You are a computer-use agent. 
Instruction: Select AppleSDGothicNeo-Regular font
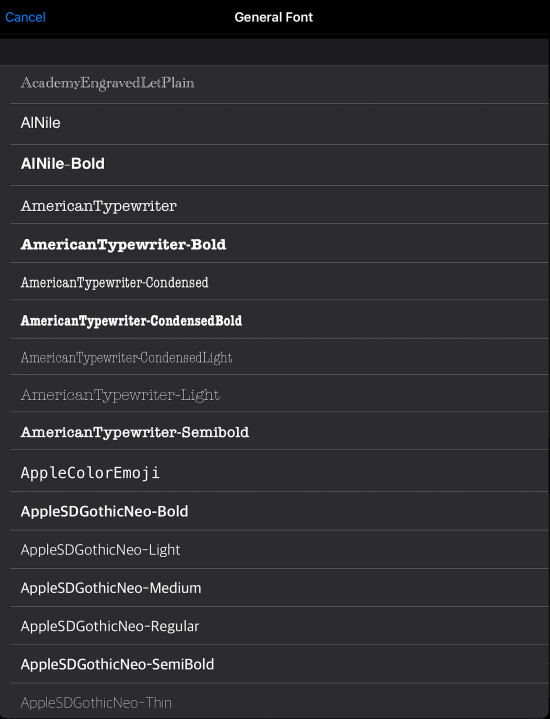pos(275,625)
